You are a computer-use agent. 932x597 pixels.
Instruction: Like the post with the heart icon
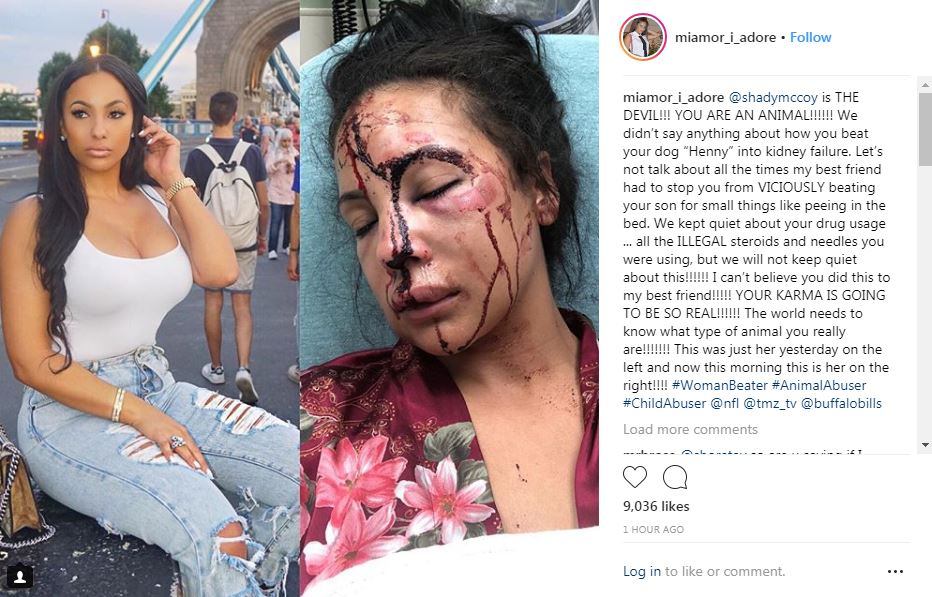point(635,477)
